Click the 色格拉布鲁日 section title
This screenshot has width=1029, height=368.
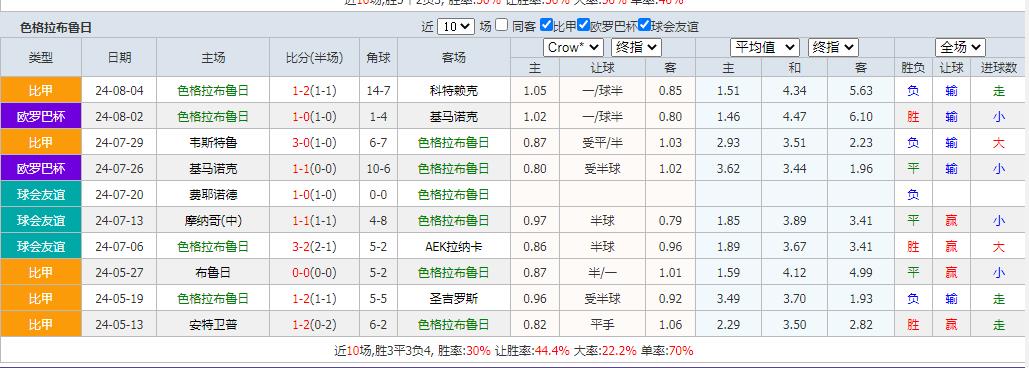[56, 28]
